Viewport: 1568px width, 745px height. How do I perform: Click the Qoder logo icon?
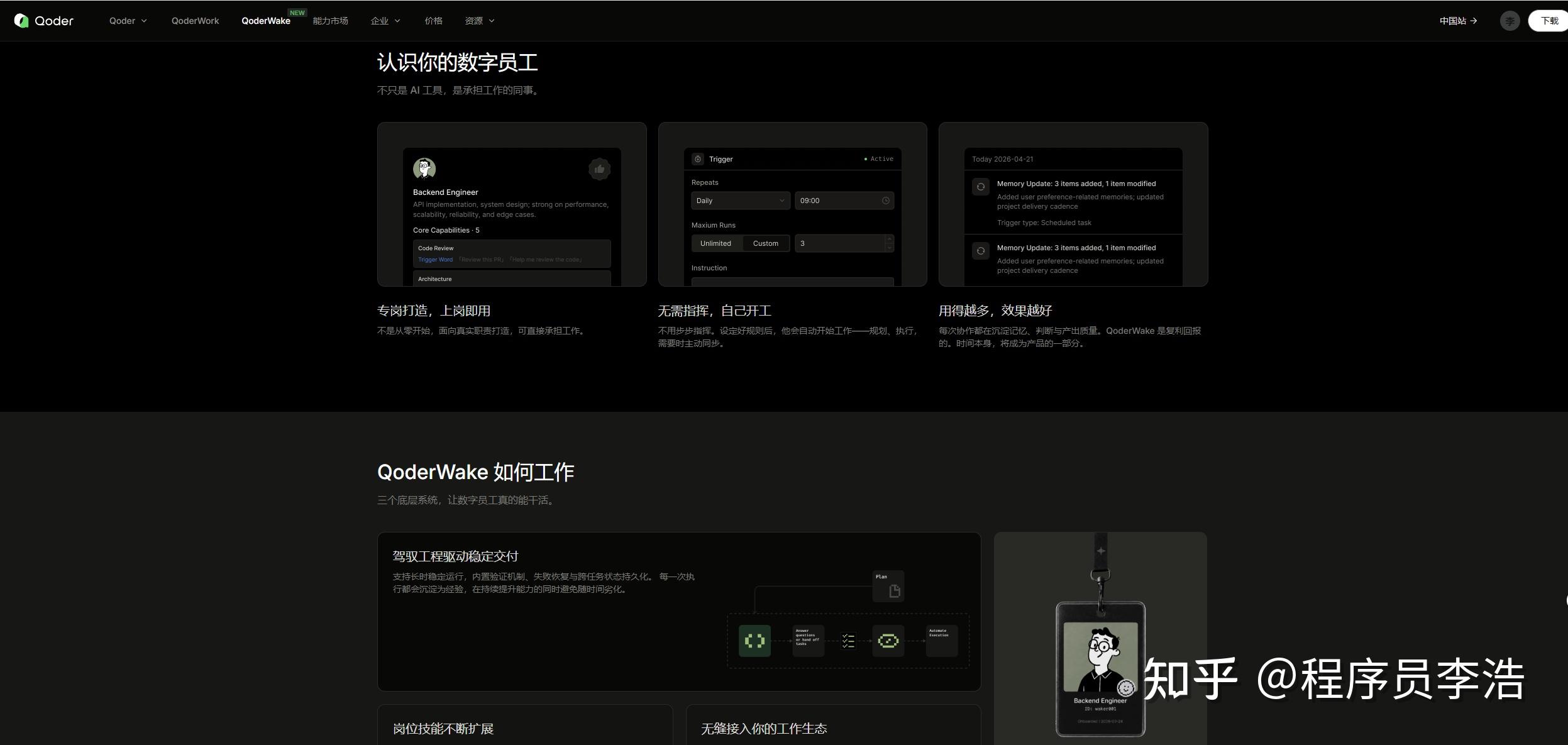click(x=21, y=21)
